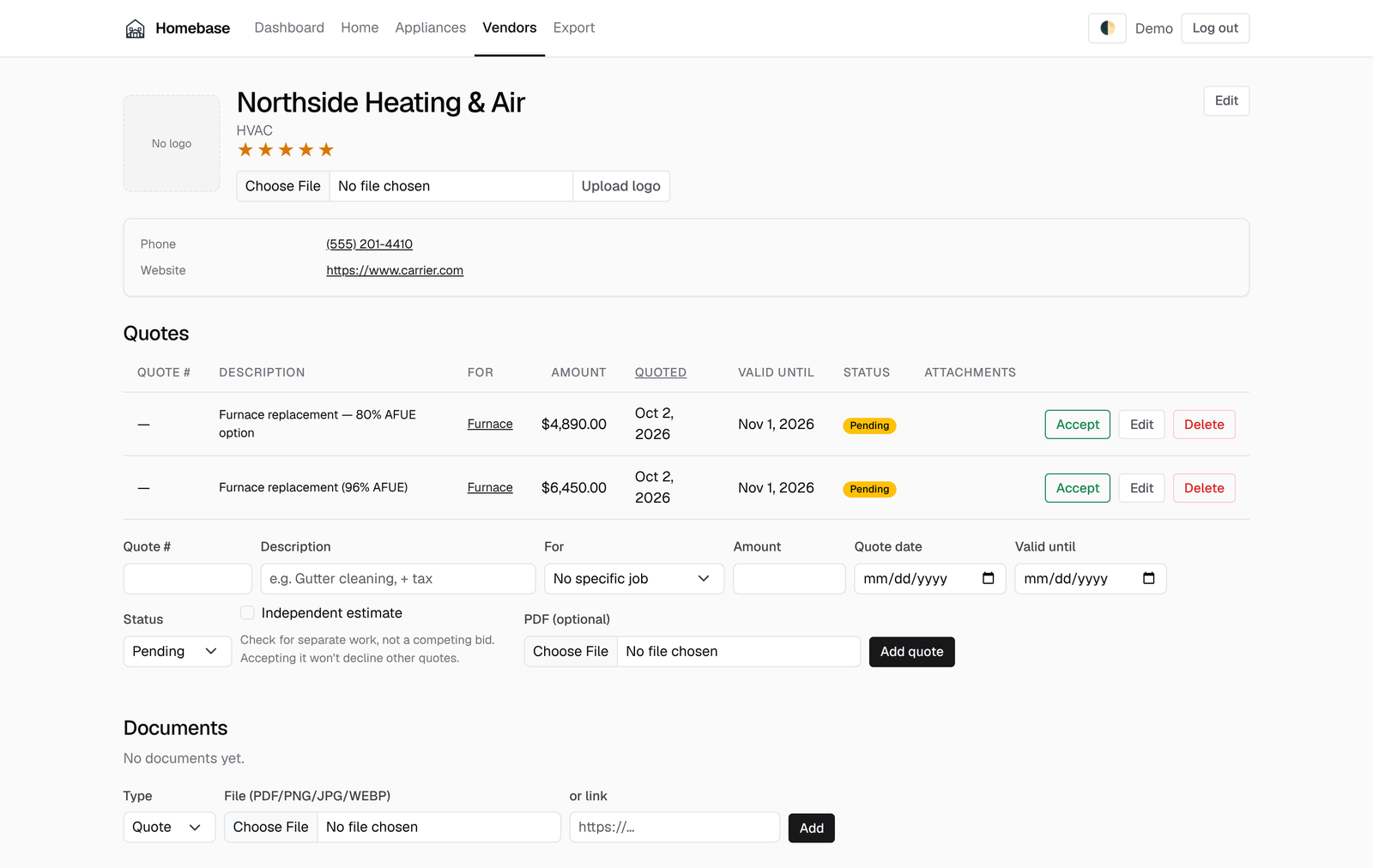Click the Demo user label
This screenshot has height=868, width=1373.
1153,29
